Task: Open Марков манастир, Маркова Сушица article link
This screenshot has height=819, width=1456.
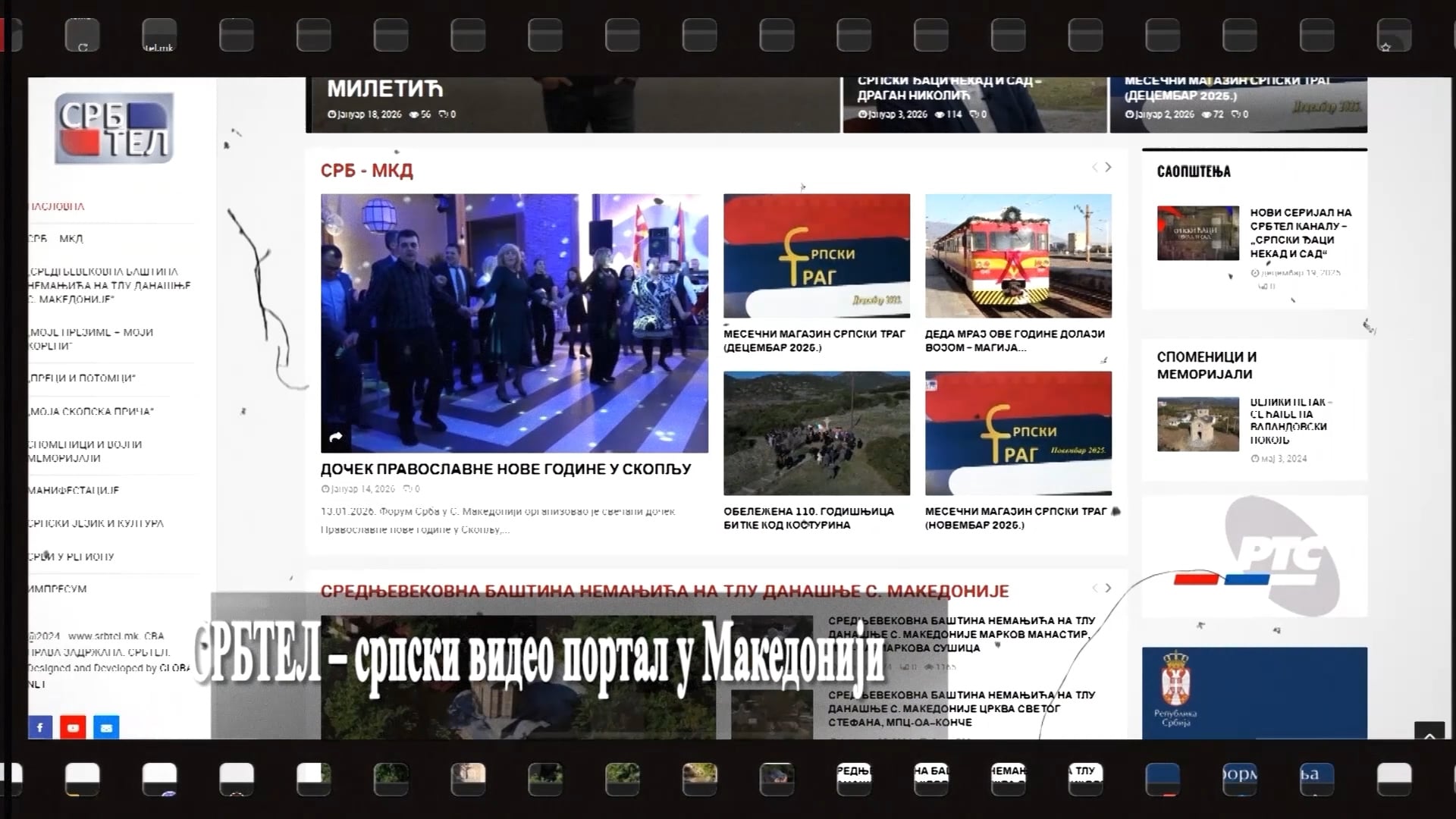Action: coord(962,634)
